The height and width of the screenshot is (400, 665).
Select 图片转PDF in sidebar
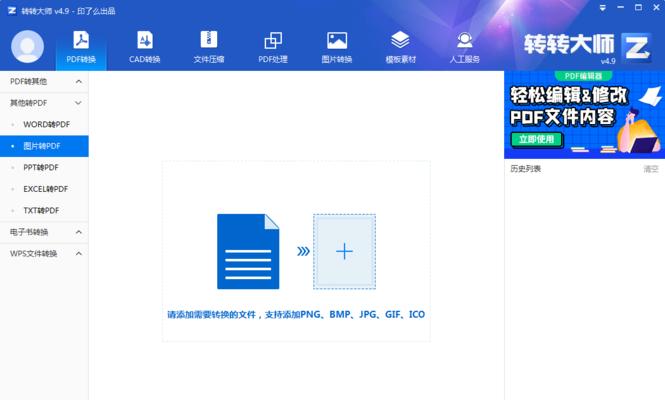click(x=44, y=146)
